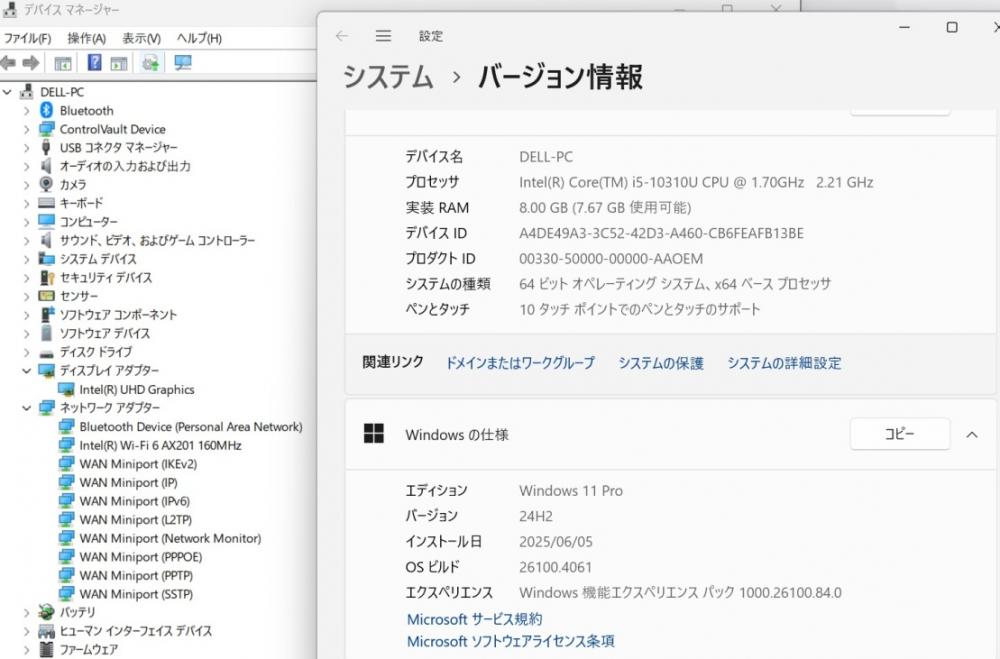Select WAN Miniport (L2TP) entry
The image size is (1000, 659).
(135, 519)
